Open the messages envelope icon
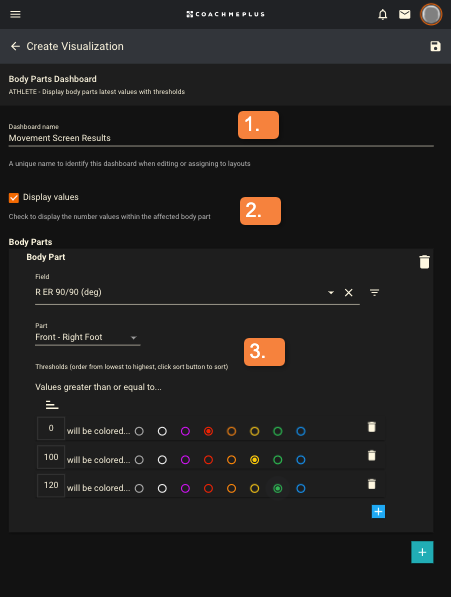The height and width of the screenshot is (597, 451). [x=405, y=14]
